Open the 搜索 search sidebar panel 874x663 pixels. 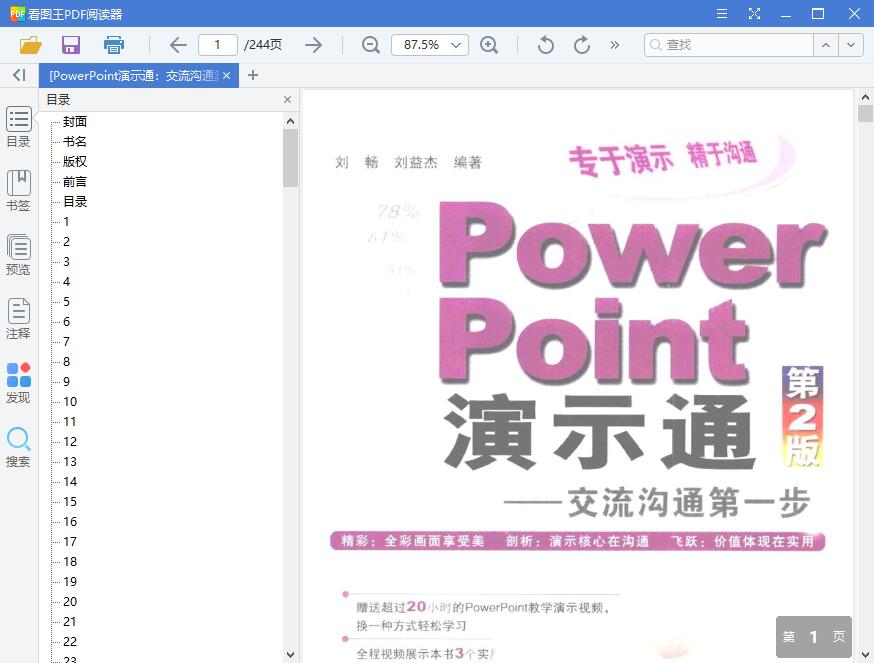[18, 447]
